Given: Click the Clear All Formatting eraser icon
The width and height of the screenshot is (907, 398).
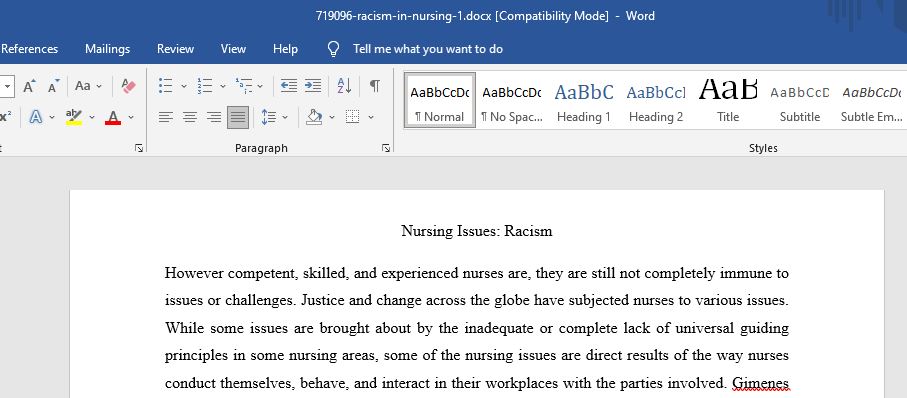Looking at the screenshot, I should pyautogui.click(x=128, y=86).
